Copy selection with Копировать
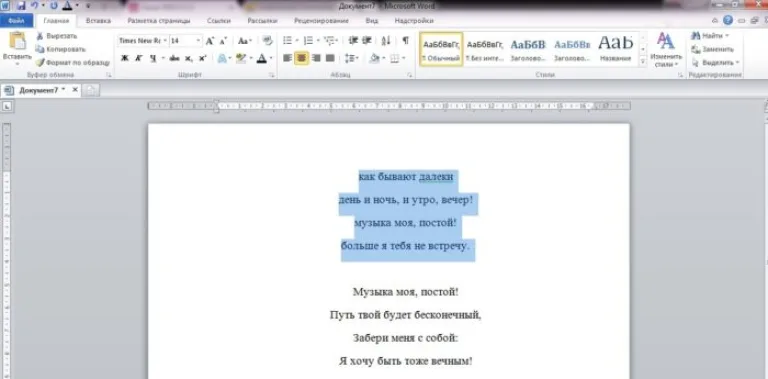Screen dimensions: 768x379 (61, 49)
